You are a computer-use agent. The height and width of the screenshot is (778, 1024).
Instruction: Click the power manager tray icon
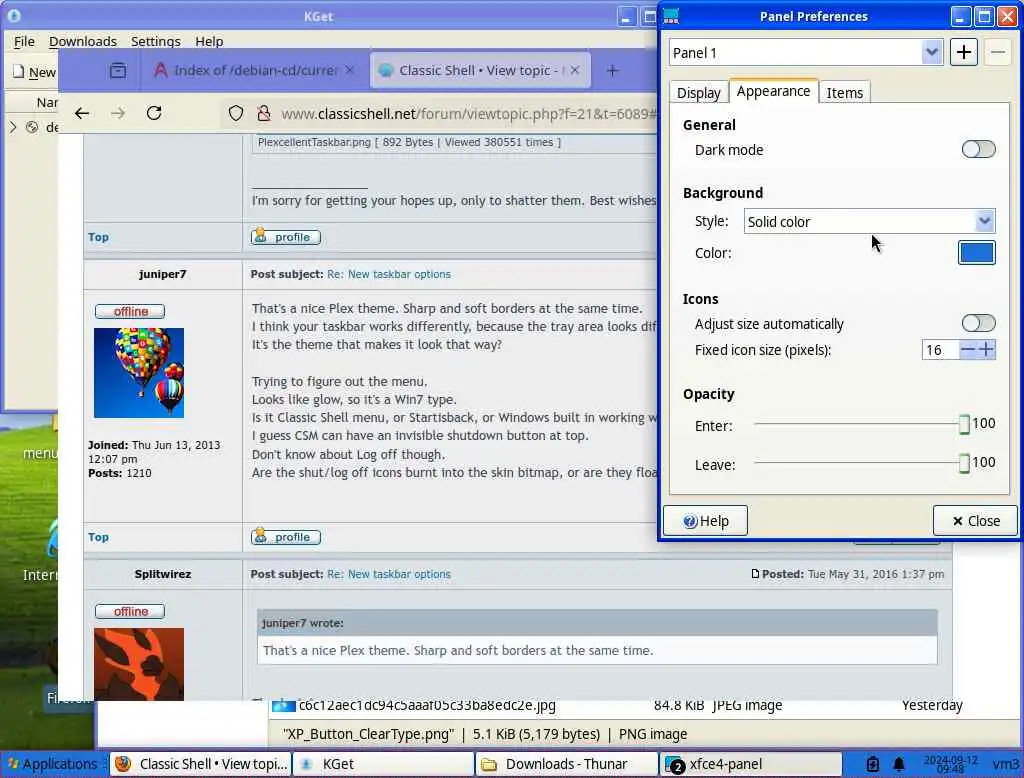pyautogui.click(x=872, y=764)
